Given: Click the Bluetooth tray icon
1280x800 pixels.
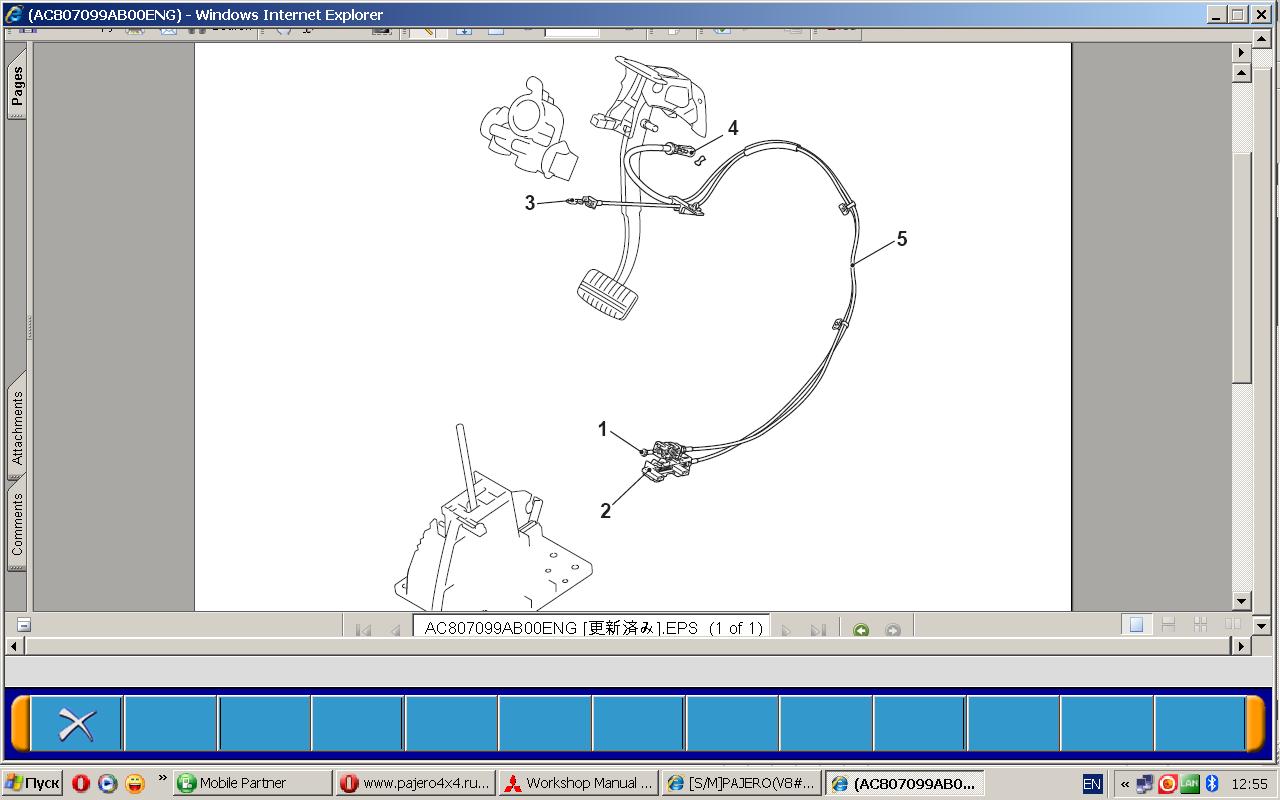Looking at the screenshot, I should [x=1212, y=783].
